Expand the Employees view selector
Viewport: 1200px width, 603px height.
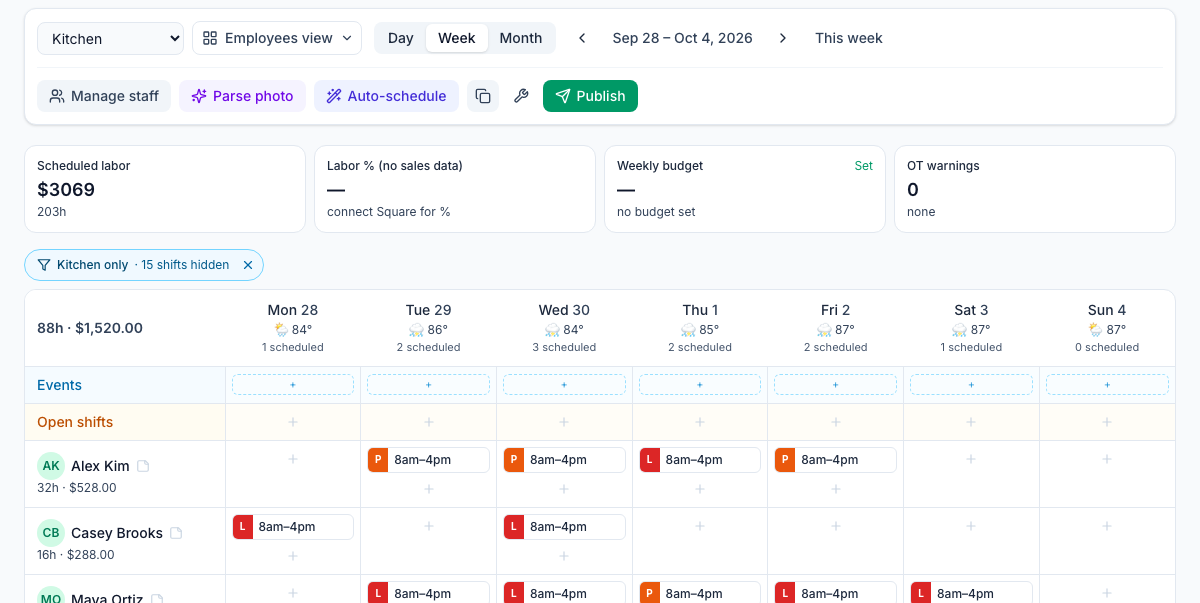tap(277, 38)
